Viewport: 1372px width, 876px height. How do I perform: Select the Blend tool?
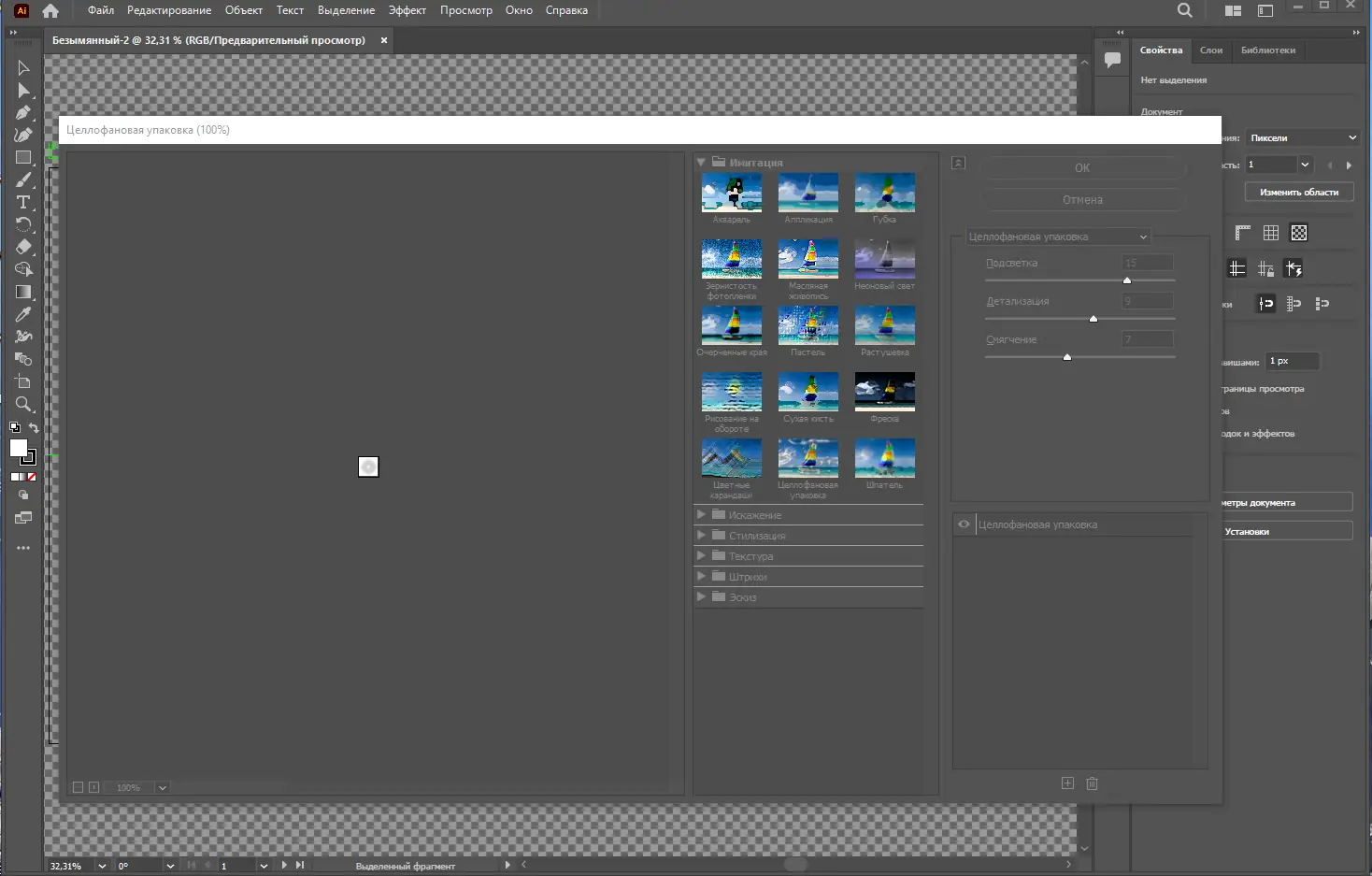point(23,360)
